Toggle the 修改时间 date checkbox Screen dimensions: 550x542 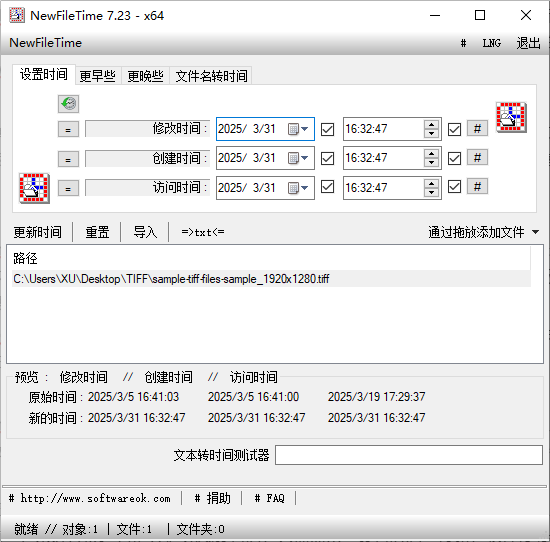coord(327,129)
